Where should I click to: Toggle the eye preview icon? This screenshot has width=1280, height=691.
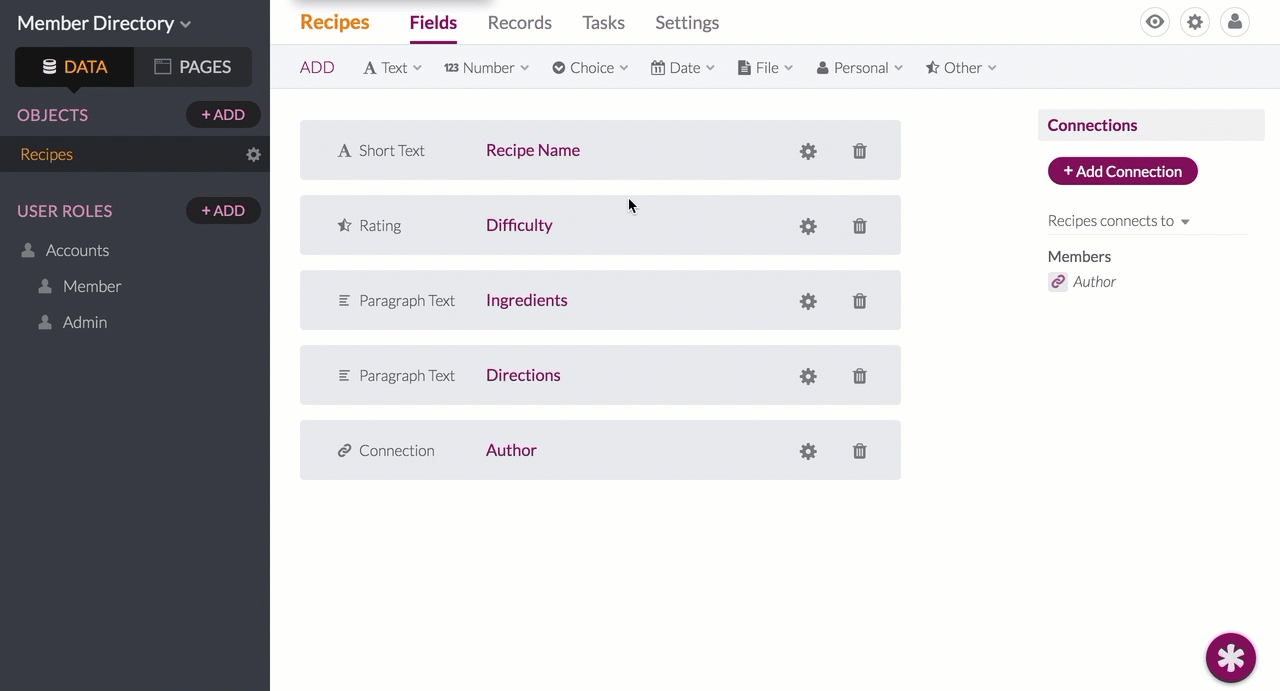tap(1155, 22)
